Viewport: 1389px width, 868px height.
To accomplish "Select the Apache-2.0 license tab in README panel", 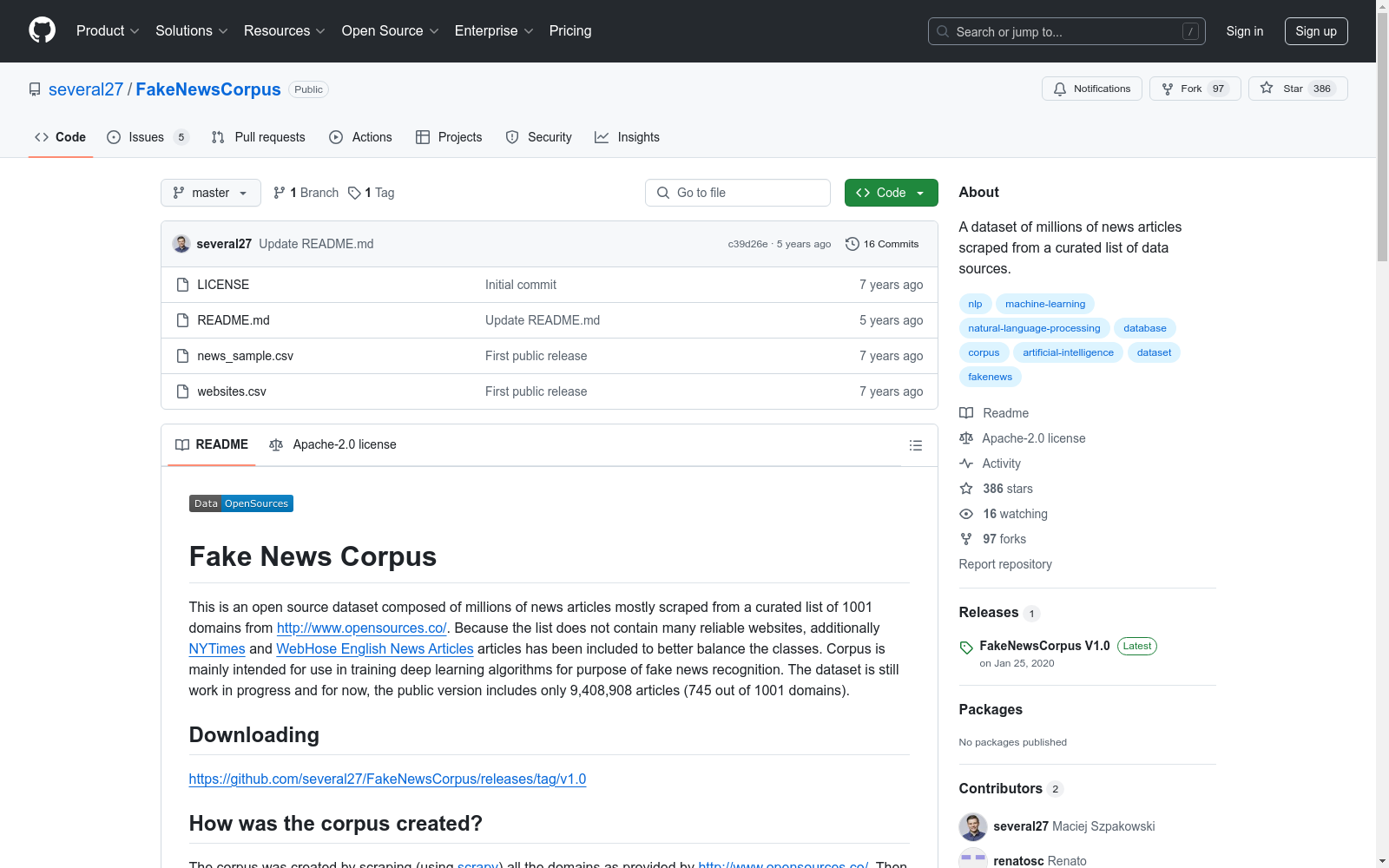I will tap(332, 444).
